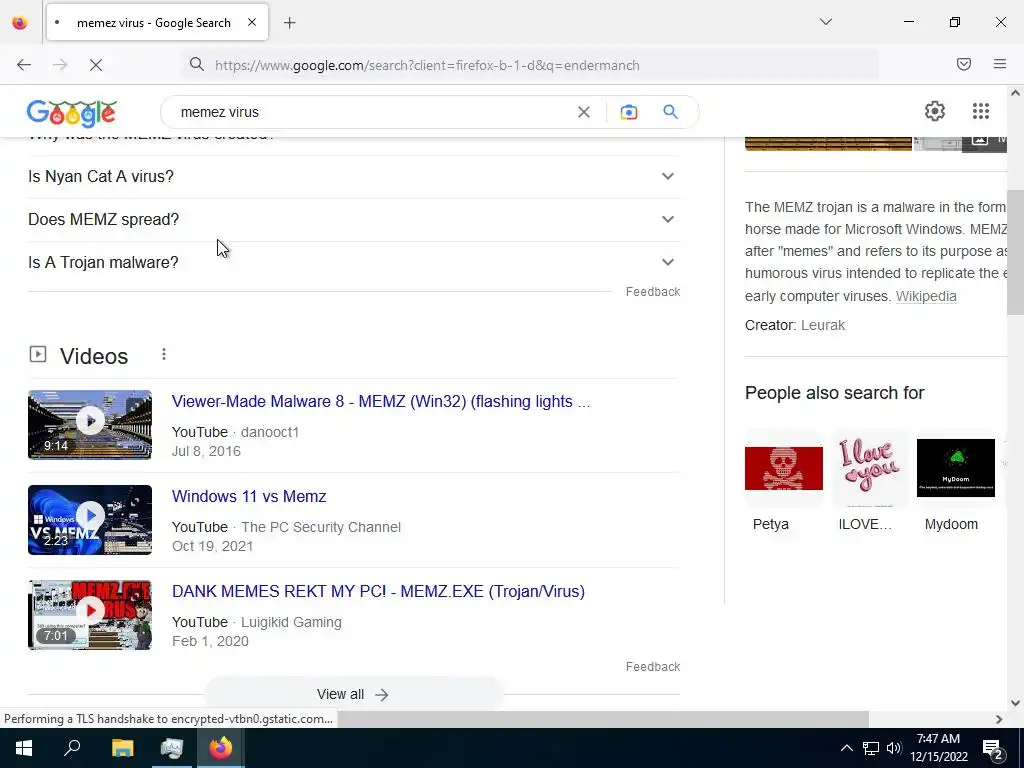
Task: Open Windows 11 vs Memz link
Action: [x=249, y=496]
